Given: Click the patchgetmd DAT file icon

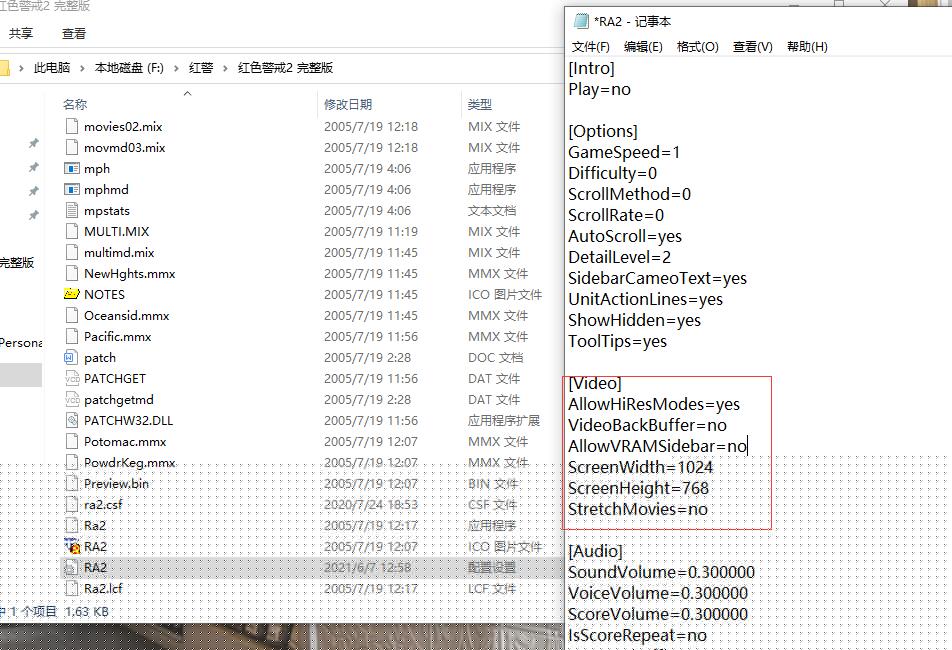Looking at the screenshot, I should click(72, 399).
